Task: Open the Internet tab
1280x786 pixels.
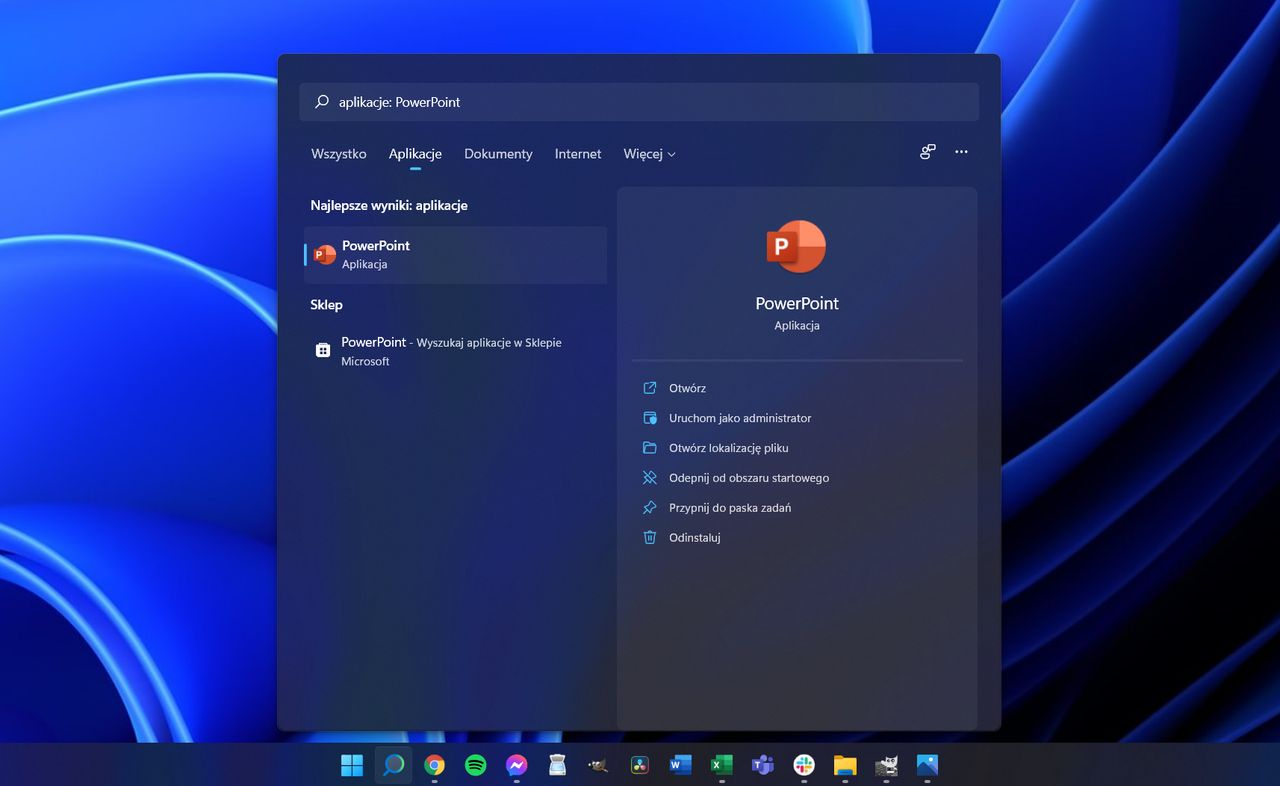Action: [x=578, y=154]
